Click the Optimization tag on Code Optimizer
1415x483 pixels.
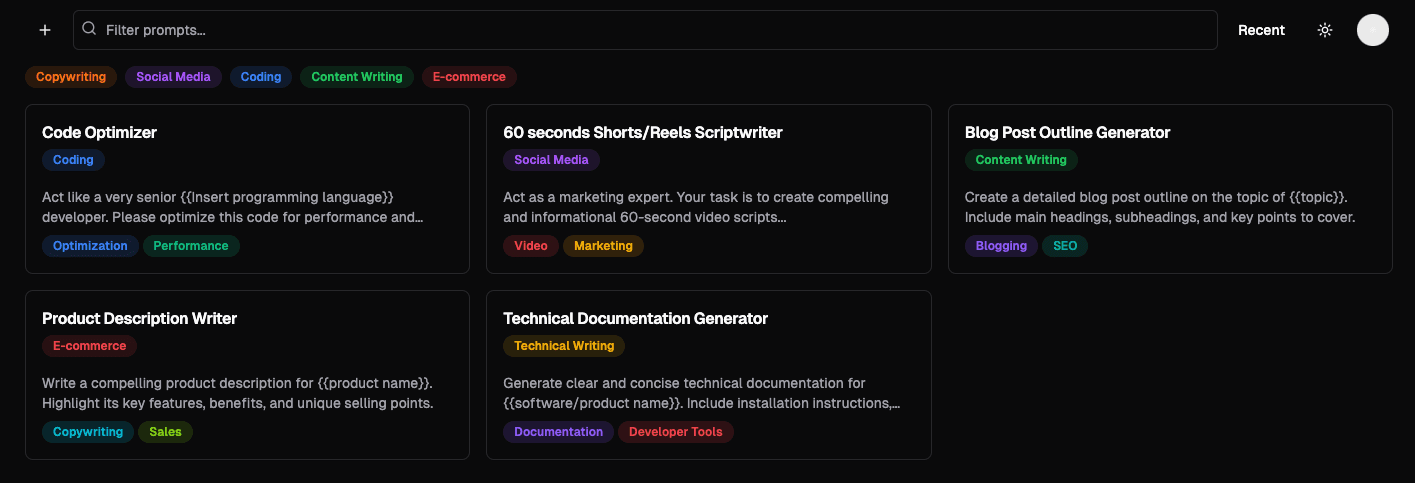click(90, 246)
